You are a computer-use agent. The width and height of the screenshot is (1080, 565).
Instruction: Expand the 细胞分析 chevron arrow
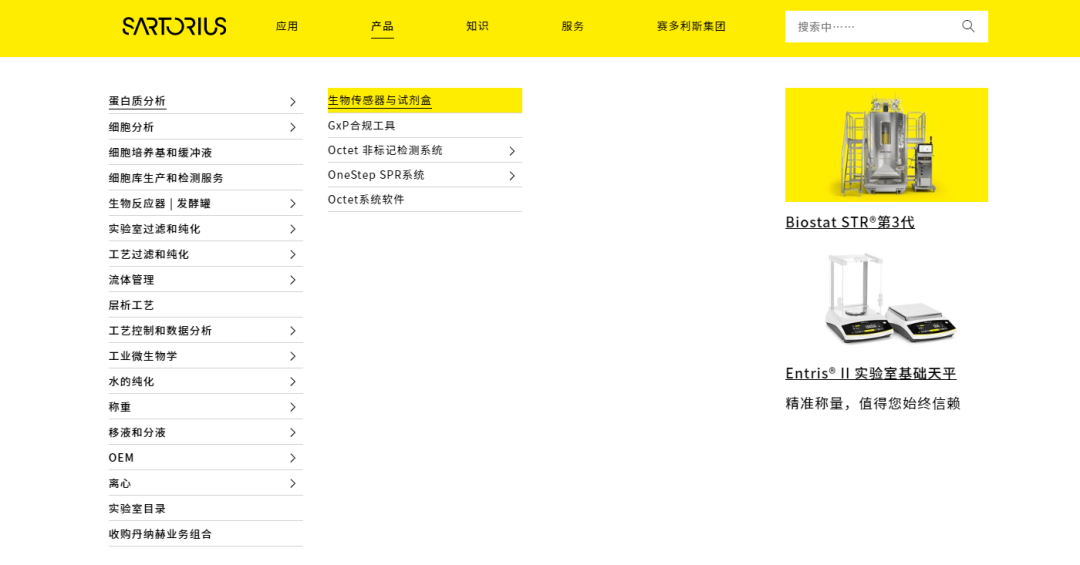[293, 127]
